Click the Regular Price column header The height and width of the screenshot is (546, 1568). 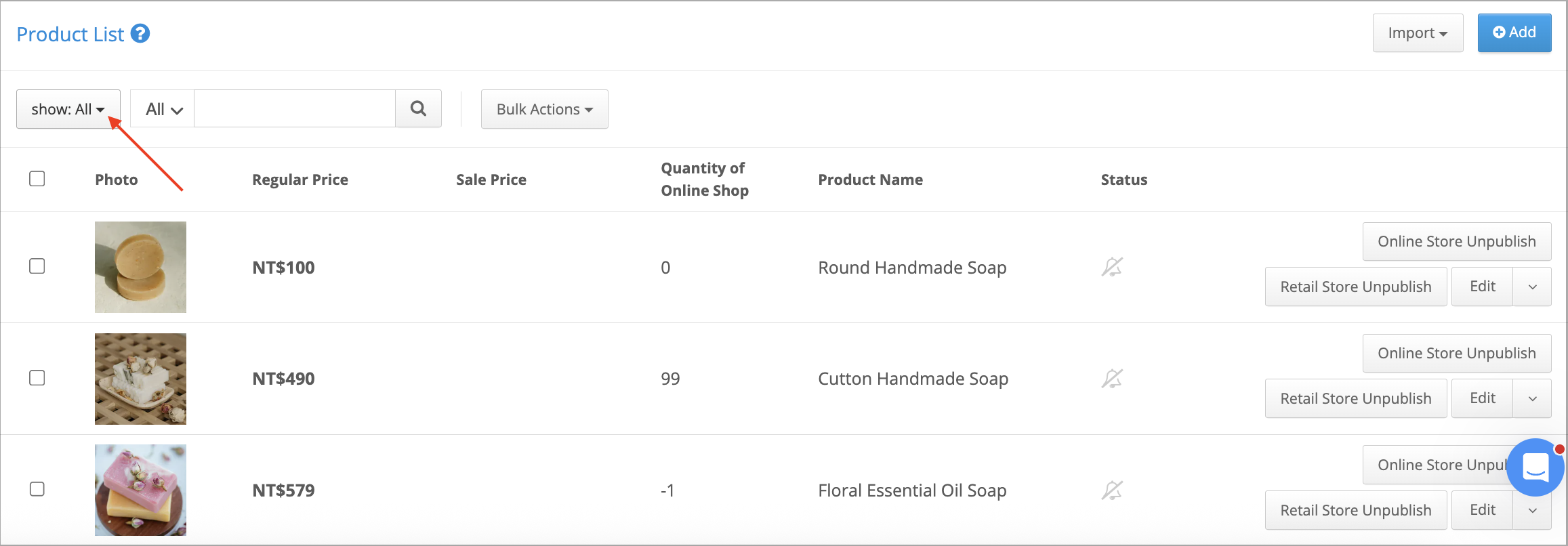pyautogui.click(x=300, y=180)
